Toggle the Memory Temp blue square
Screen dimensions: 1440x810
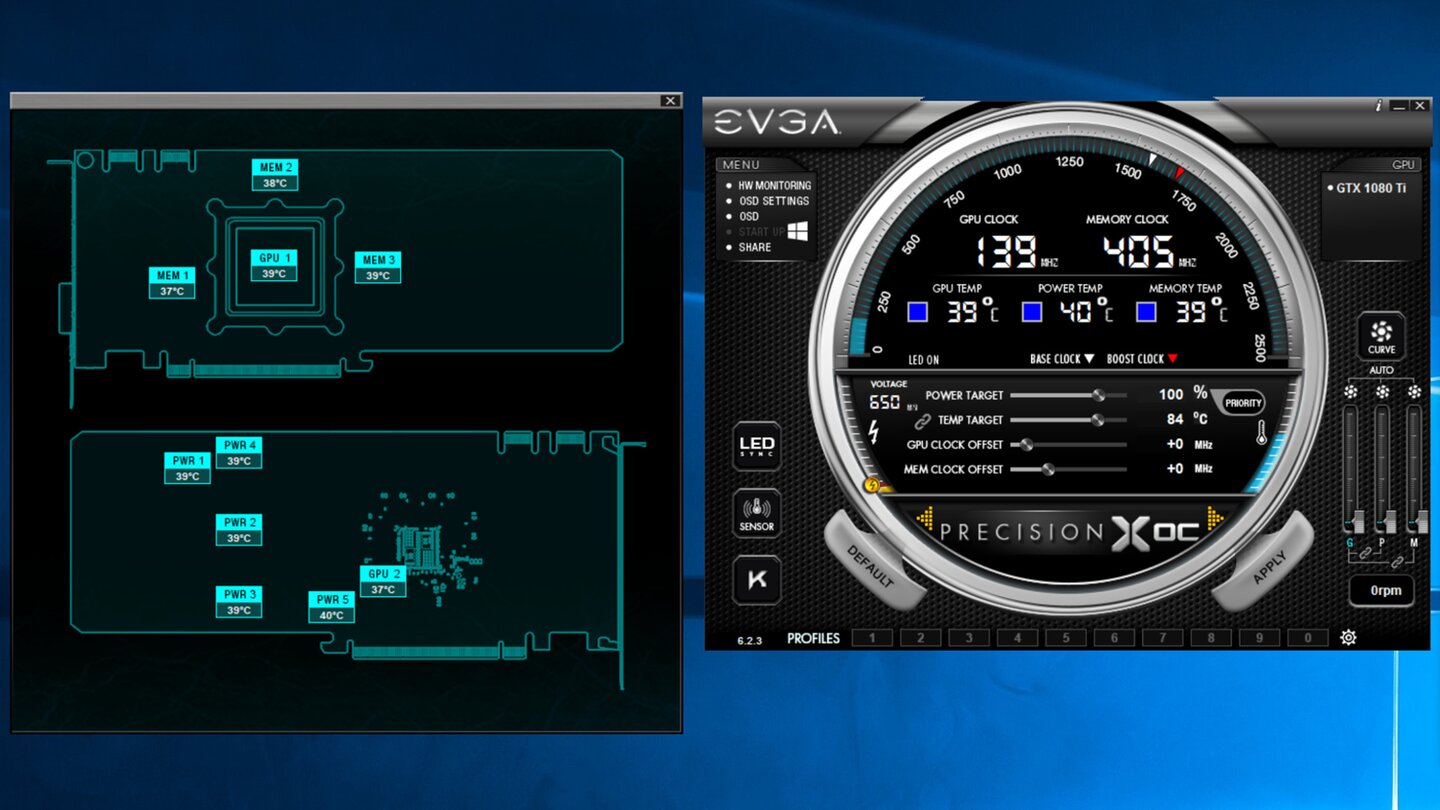pyautogui.click(x=1146, y=312)
